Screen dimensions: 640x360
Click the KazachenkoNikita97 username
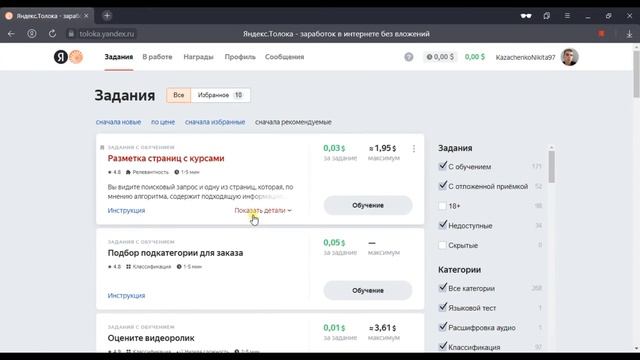coord(525,57)
